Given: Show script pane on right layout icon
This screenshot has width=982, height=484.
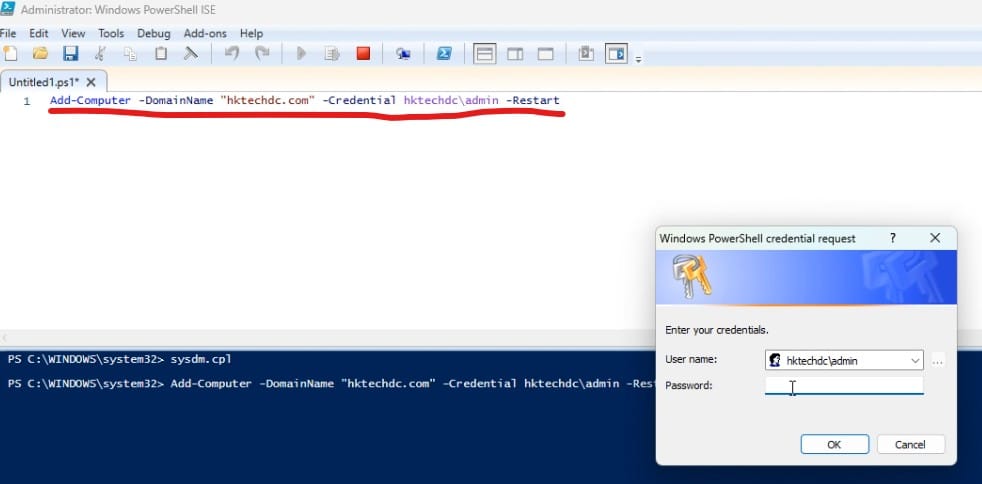Looking at the screenshot, I should pos(515,54).
